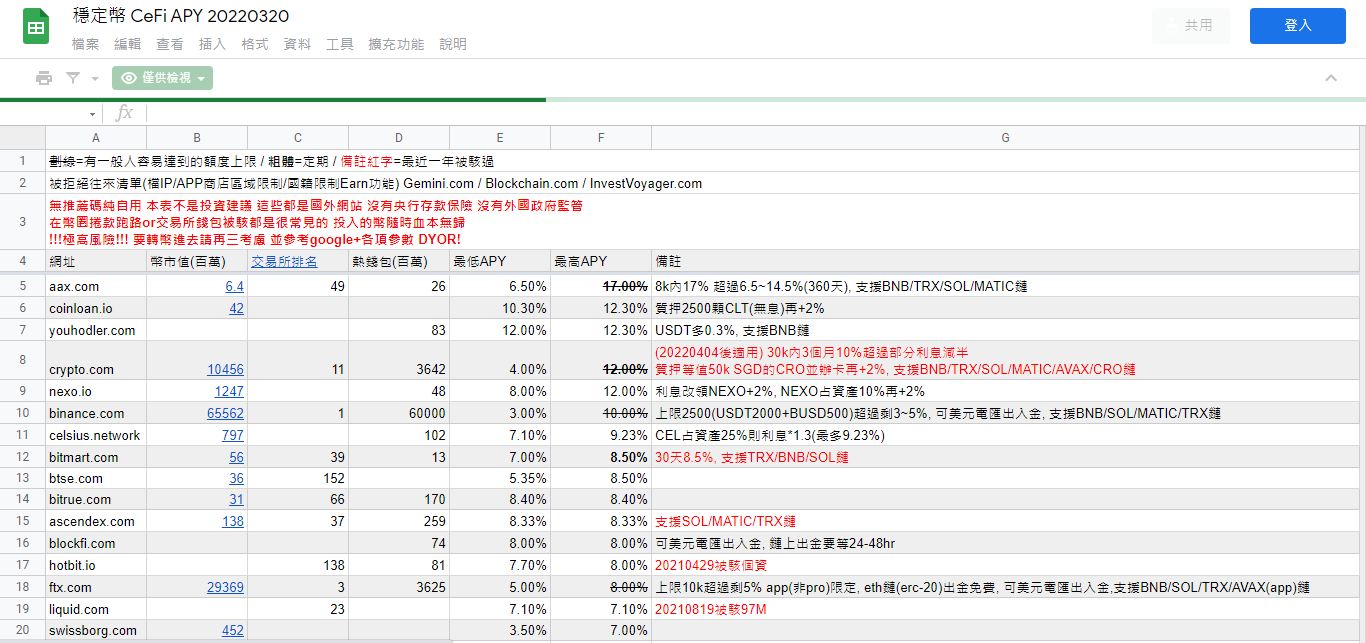1366x643 pixels.
Task: Select the 幣市值(百萬) header cell
Action: pyautogui.click(x=197, y=261)
